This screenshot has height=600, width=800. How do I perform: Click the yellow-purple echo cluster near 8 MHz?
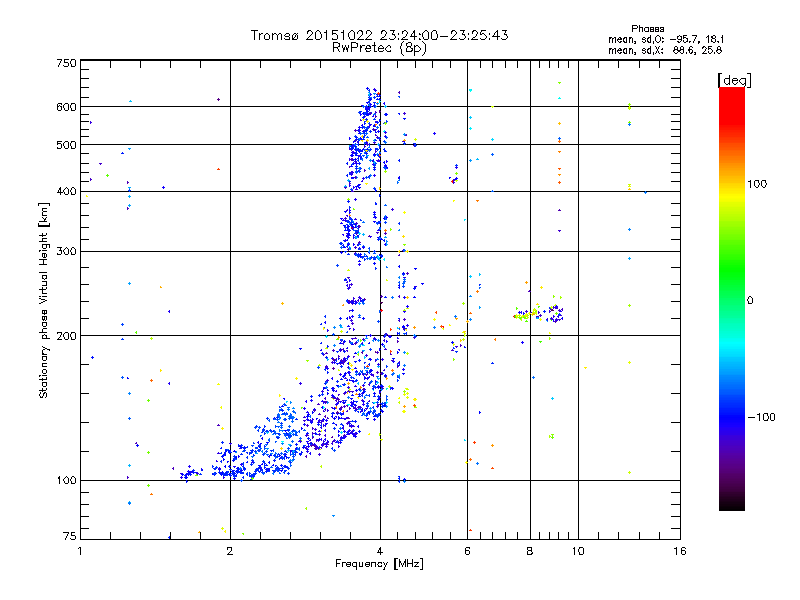(x=538, y=314)
